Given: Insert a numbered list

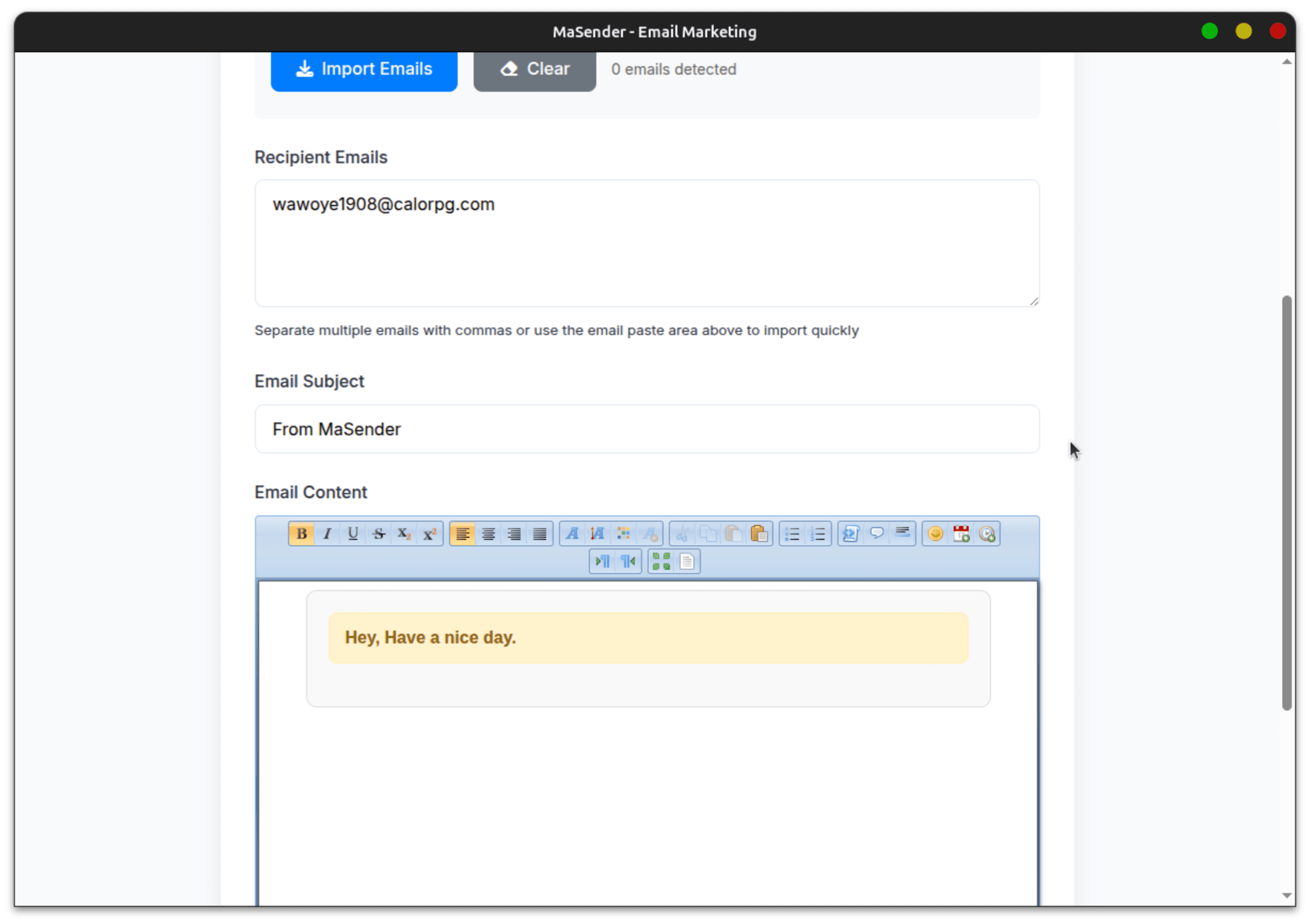Looking at the screenshot, I should click(818, 534).
